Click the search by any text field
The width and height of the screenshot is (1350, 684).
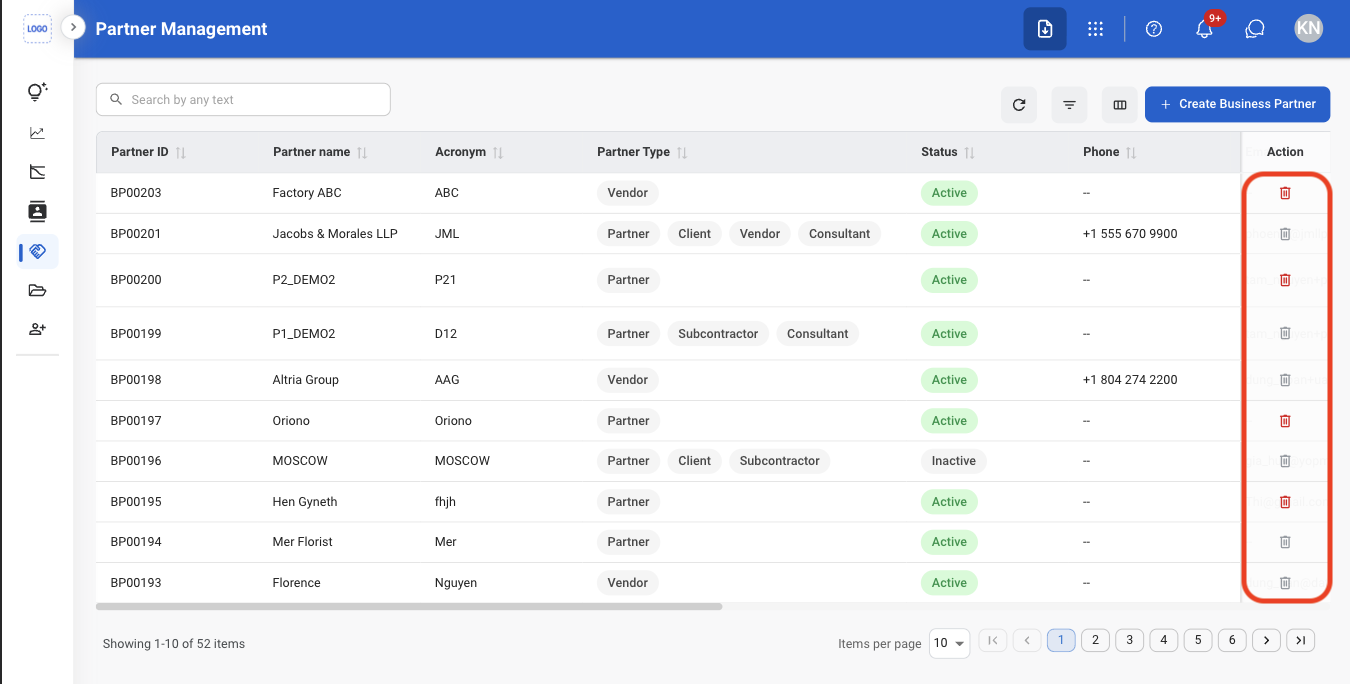[x=243, y=100]
